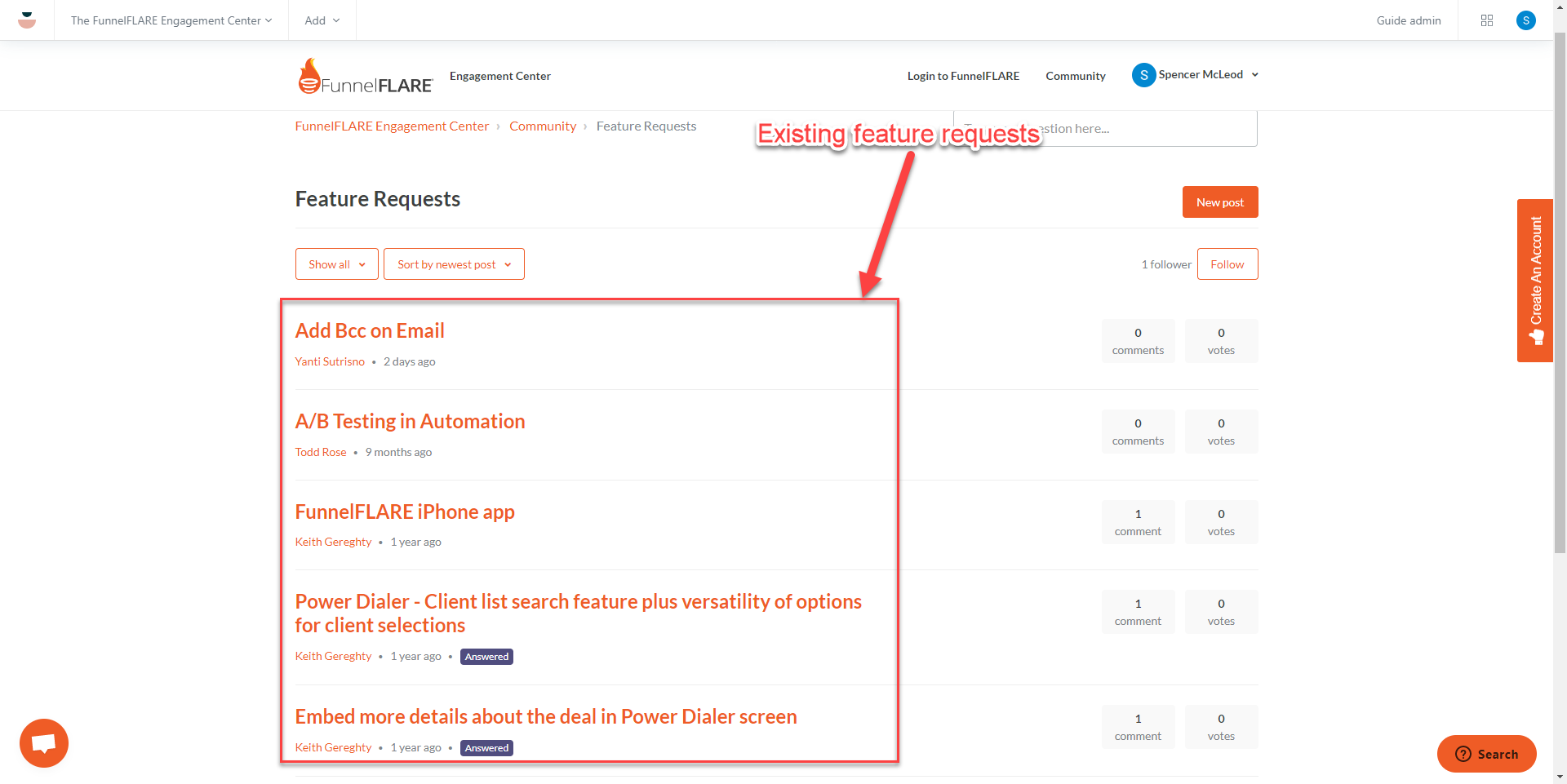This screenshot has height=784, width=1567.
Task: Open the Add dropdown menu
Action: (x=322, y=20)
